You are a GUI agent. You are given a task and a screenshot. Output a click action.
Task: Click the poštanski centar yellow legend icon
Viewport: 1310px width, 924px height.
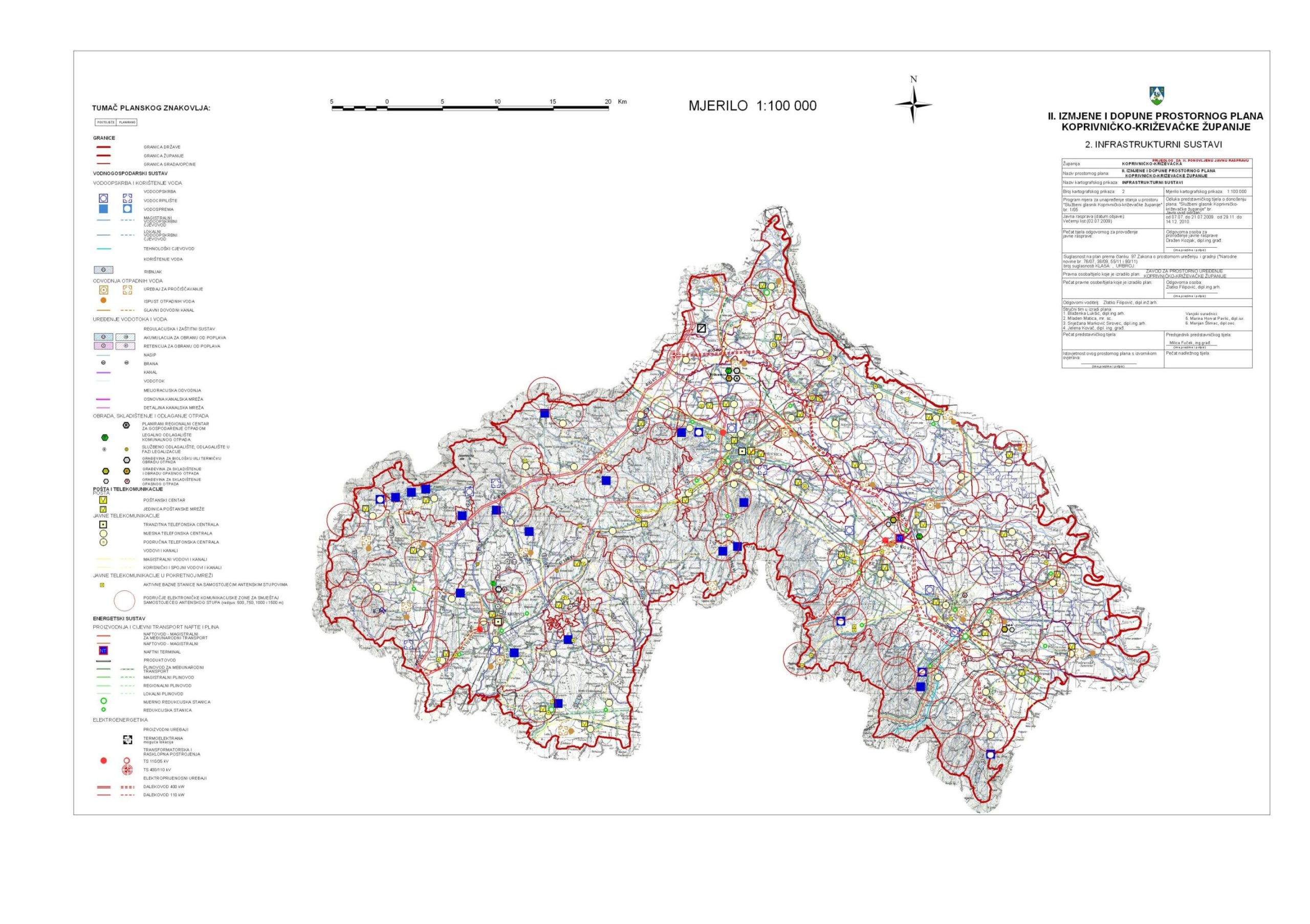103,500
